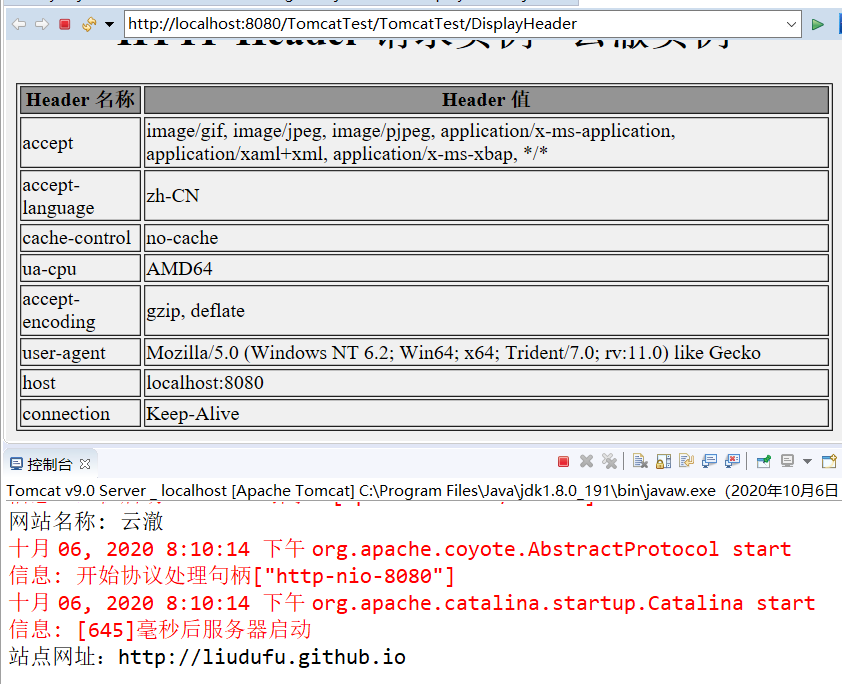The width and height of the screenshot is (842, 684).
Task: Click the 'no-cache' value cell
Action: coord(487,238)
